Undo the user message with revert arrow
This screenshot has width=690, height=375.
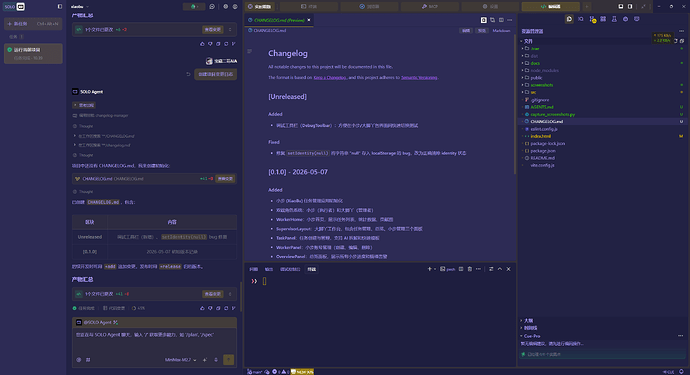click(x=188, y=74)
